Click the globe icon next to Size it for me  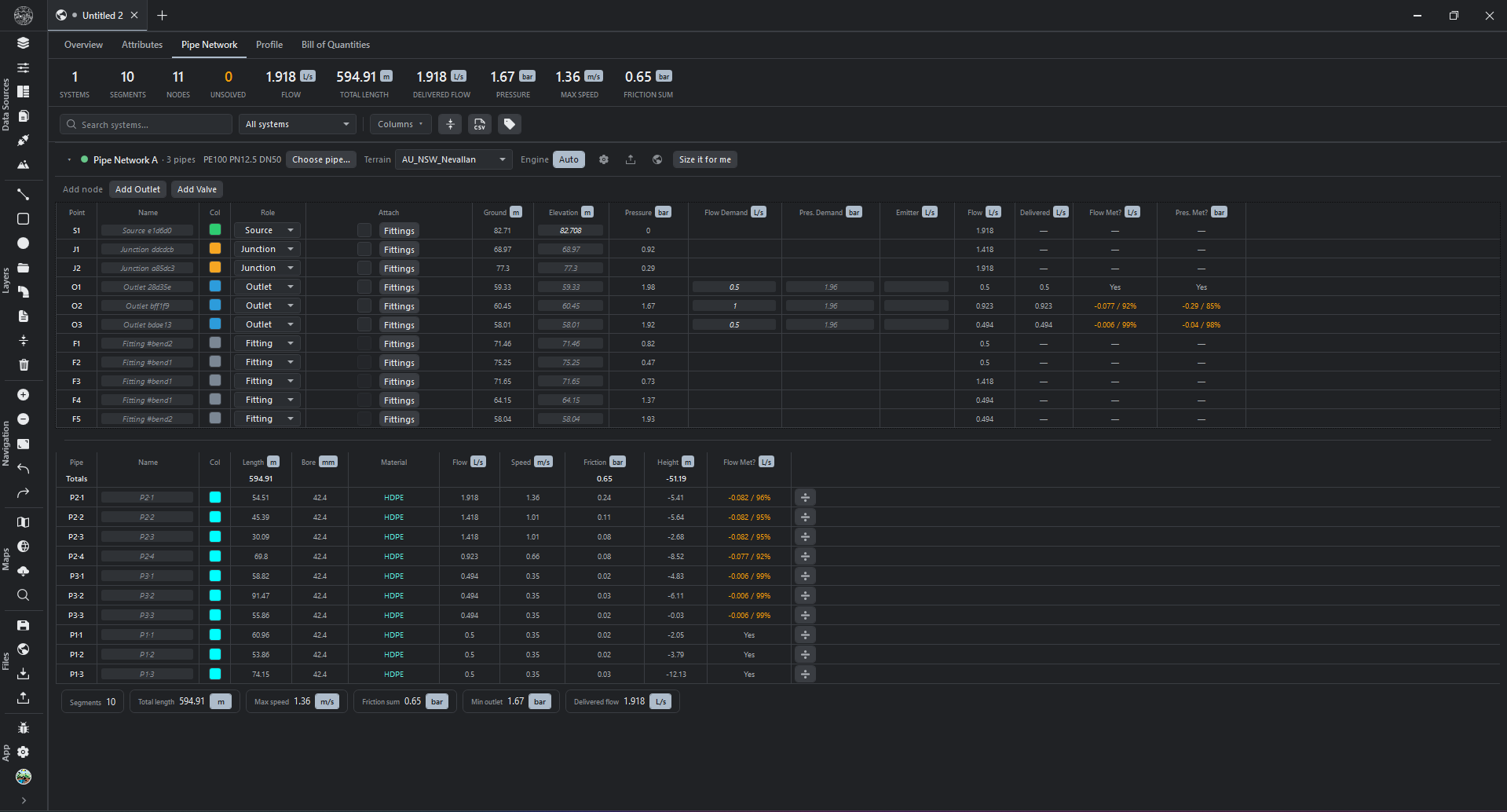(x=657, y=159)
